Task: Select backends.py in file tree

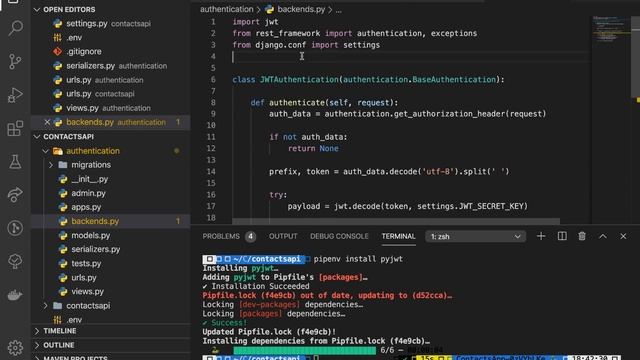Action: pos(95,221)
